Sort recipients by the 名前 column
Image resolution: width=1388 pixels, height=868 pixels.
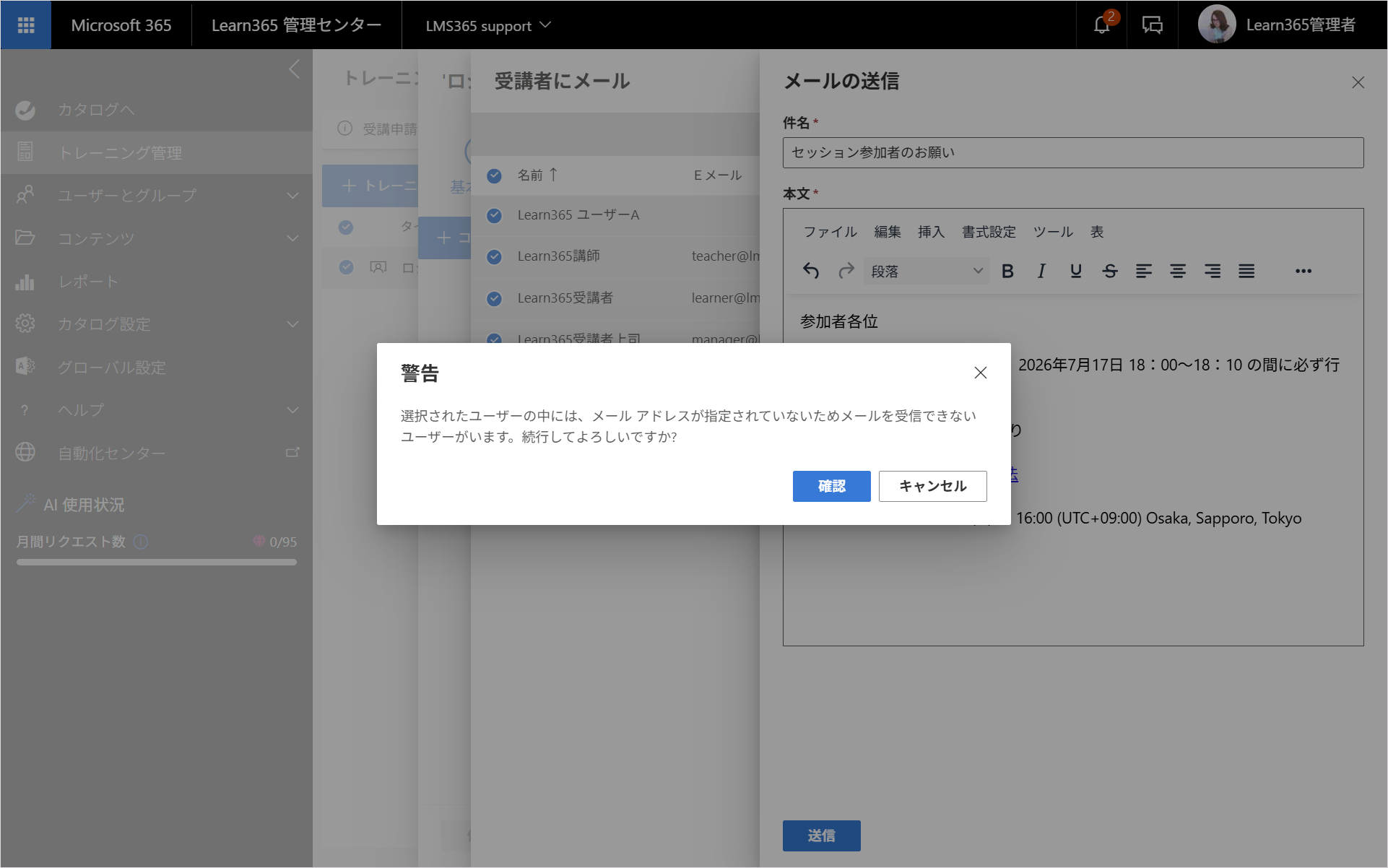(x=537, y=175)
